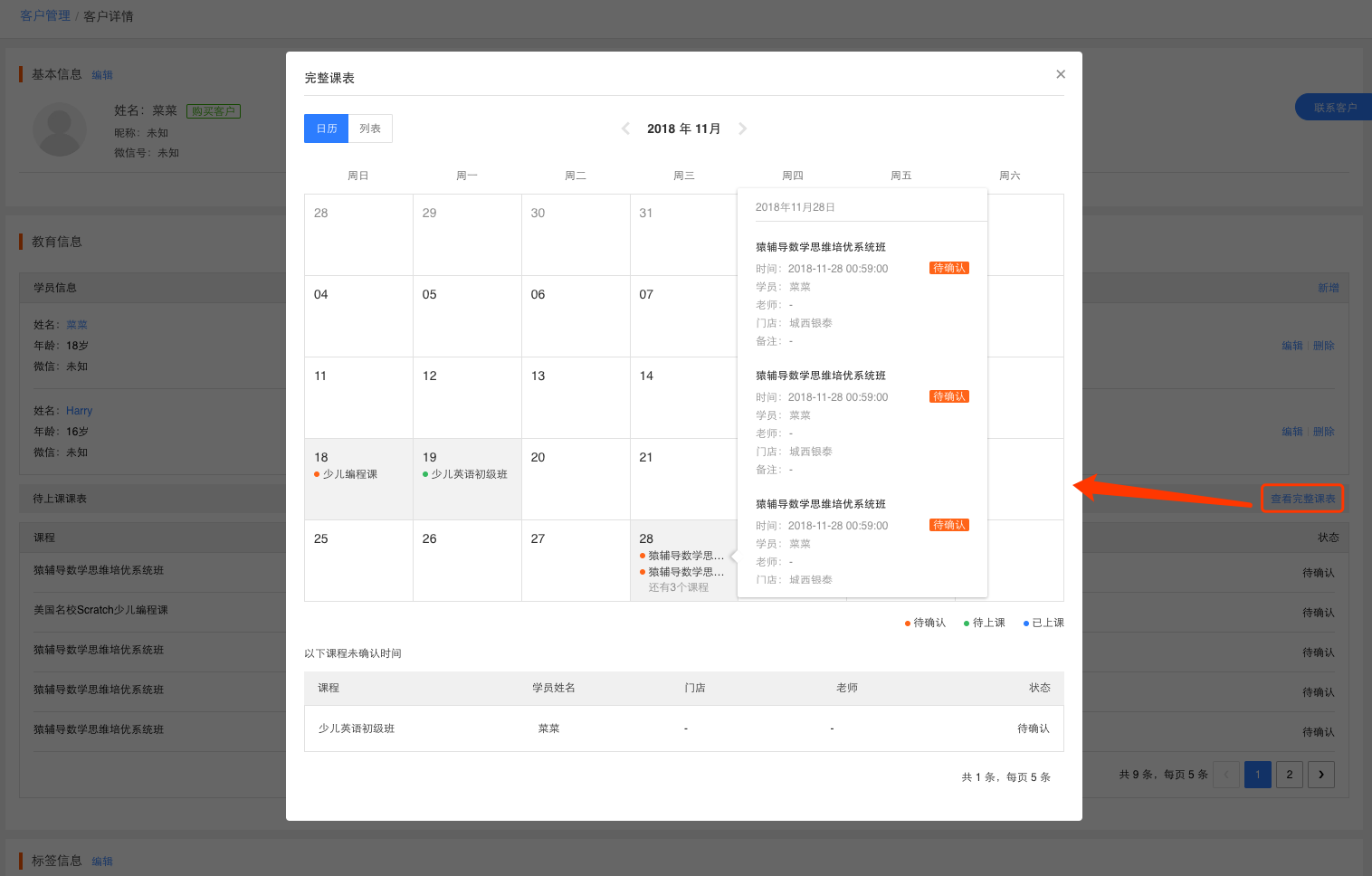Click first 待确认 tag in popover
Image resolution: width=1372 pixels, height=876 pixels.
[949, 268]
